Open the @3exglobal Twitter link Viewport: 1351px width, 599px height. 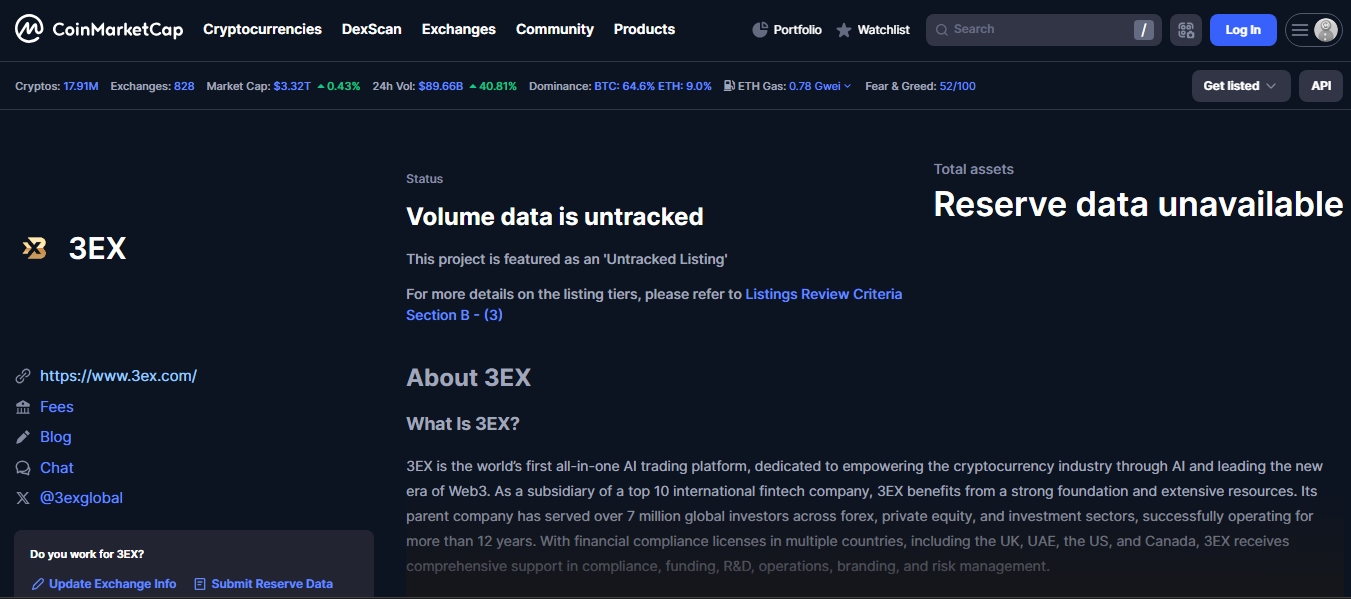[81, 498]
